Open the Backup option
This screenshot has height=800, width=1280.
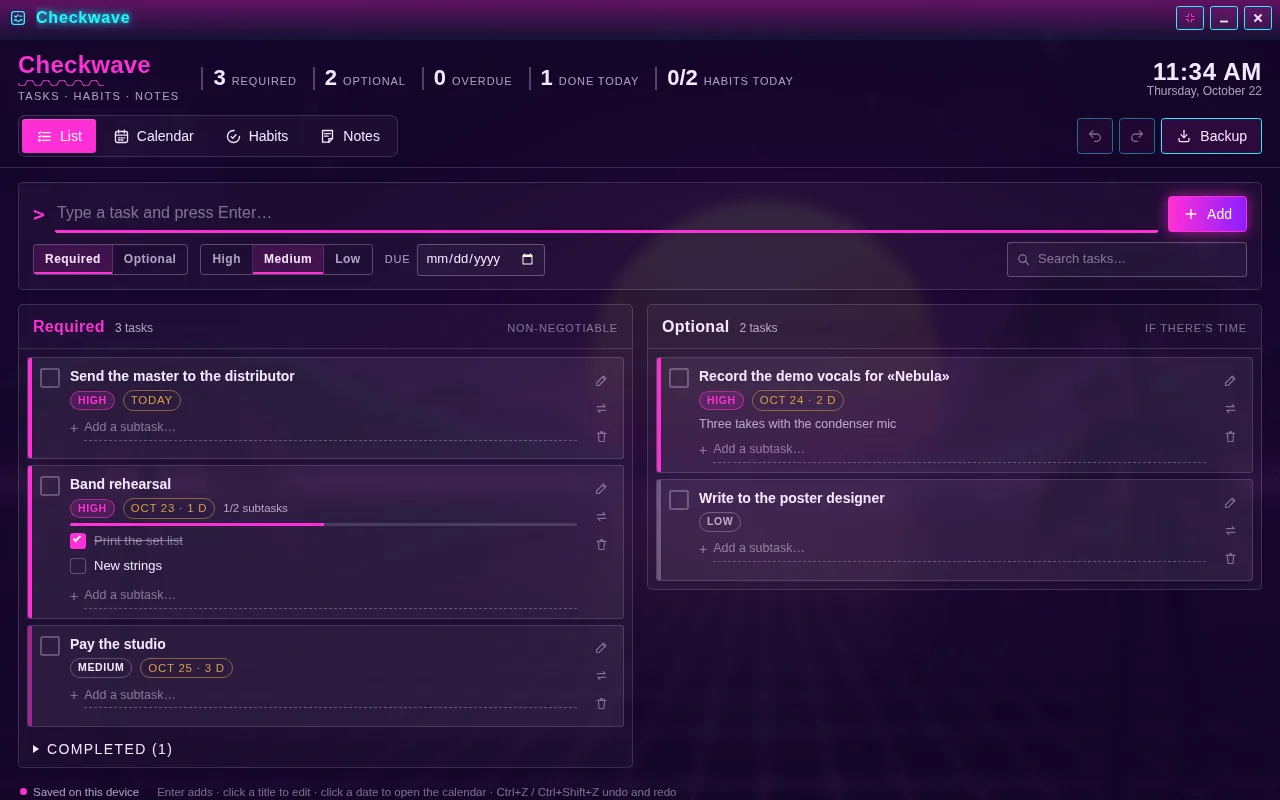(x=1211, y=136)
